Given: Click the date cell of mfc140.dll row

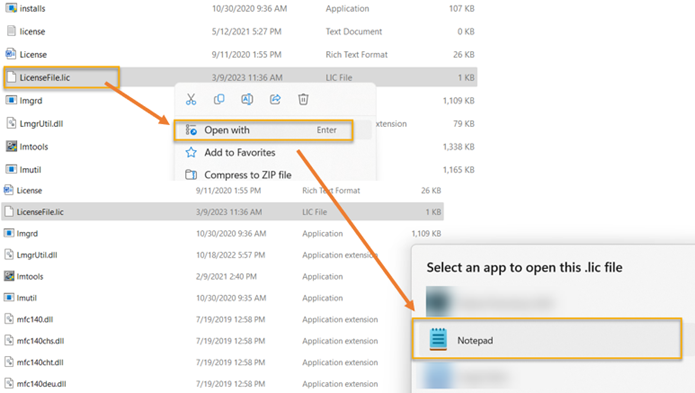Looking at the screenshot, I should pos(230,319).
